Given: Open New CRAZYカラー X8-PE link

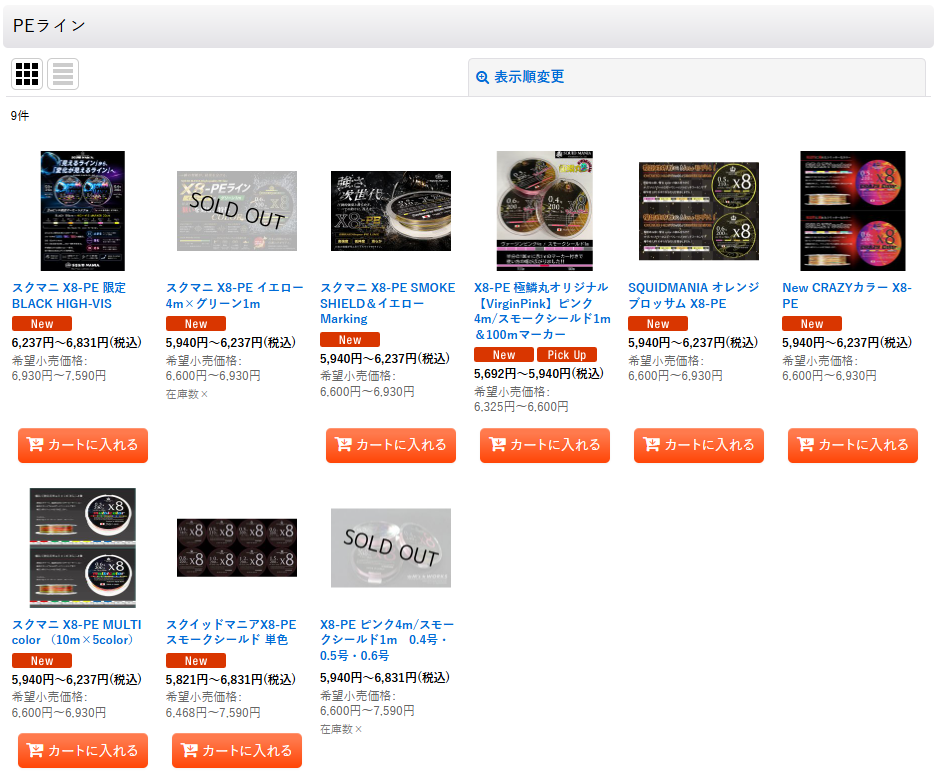Looking at the screenshot, I should coord(847,296).
